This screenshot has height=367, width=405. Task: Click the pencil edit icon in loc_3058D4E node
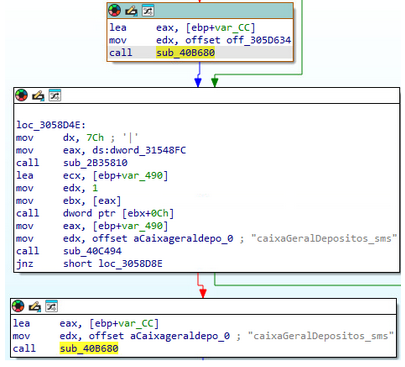click(x=38, y=96)
